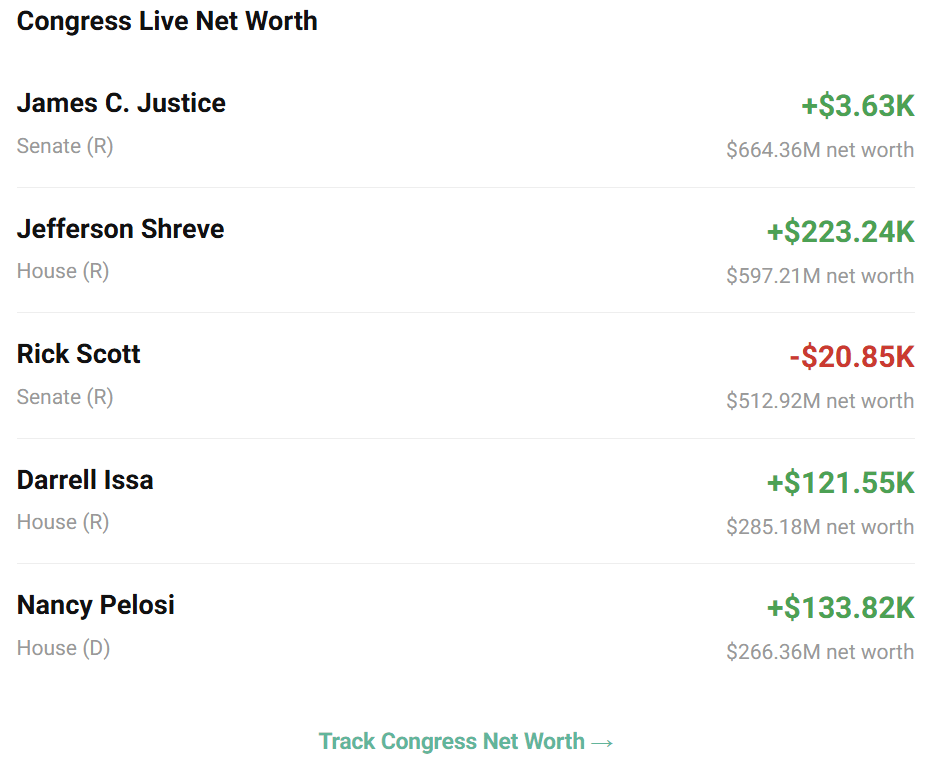
Task: Click the arrow after Track Congress Net Worth
Action: [x=602, y=743]
